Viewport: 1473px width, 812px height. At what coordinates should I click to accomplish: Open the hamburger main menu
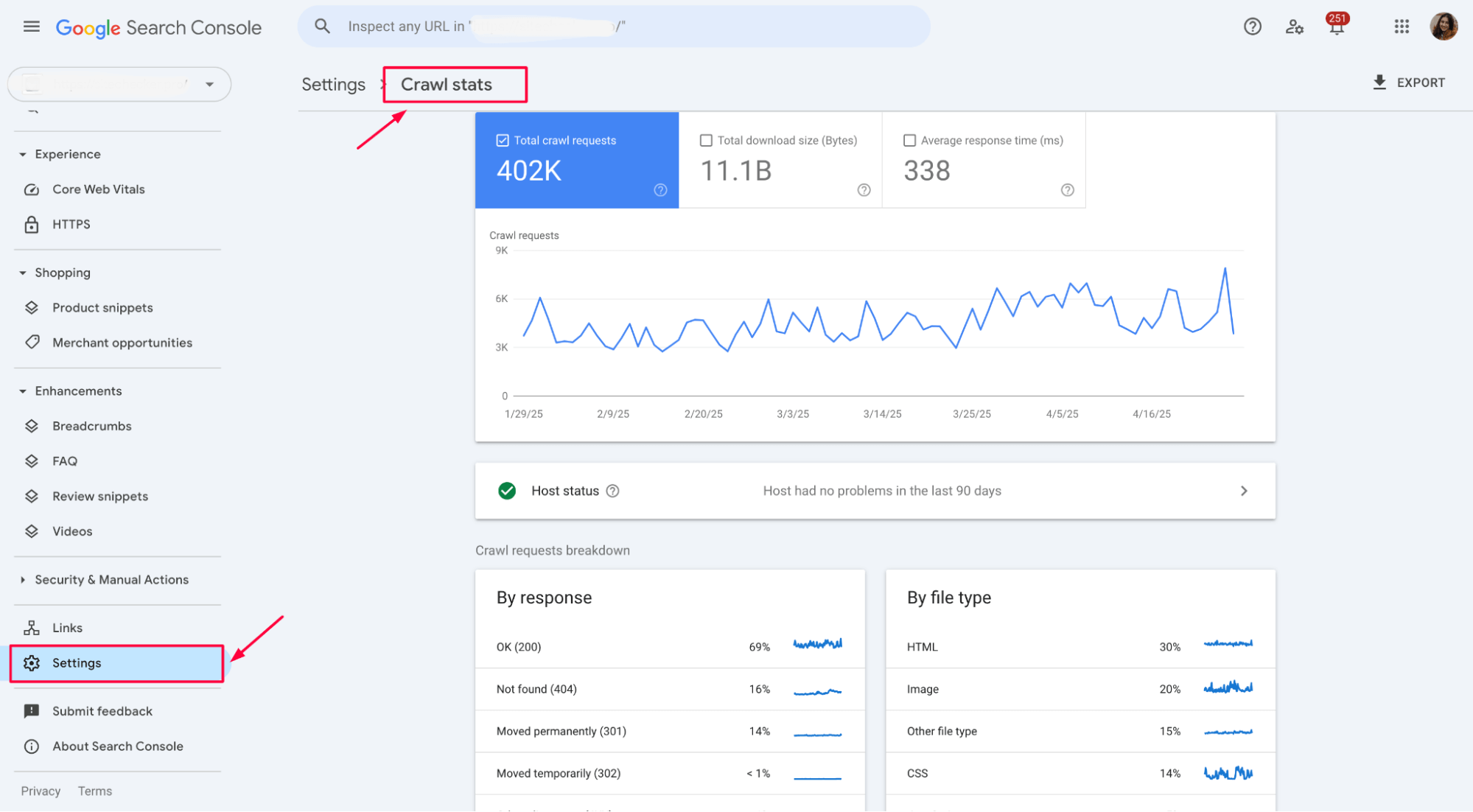(x=31, y=27)
